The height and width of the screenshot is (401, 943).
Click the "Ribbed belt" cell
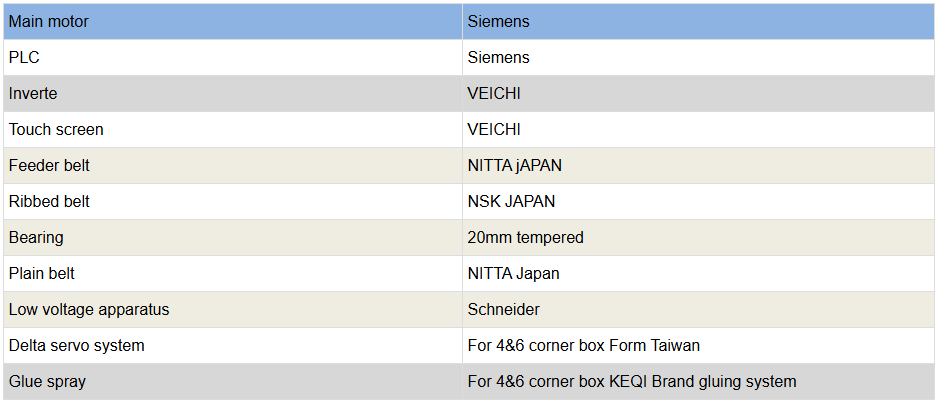coord(49,201)
